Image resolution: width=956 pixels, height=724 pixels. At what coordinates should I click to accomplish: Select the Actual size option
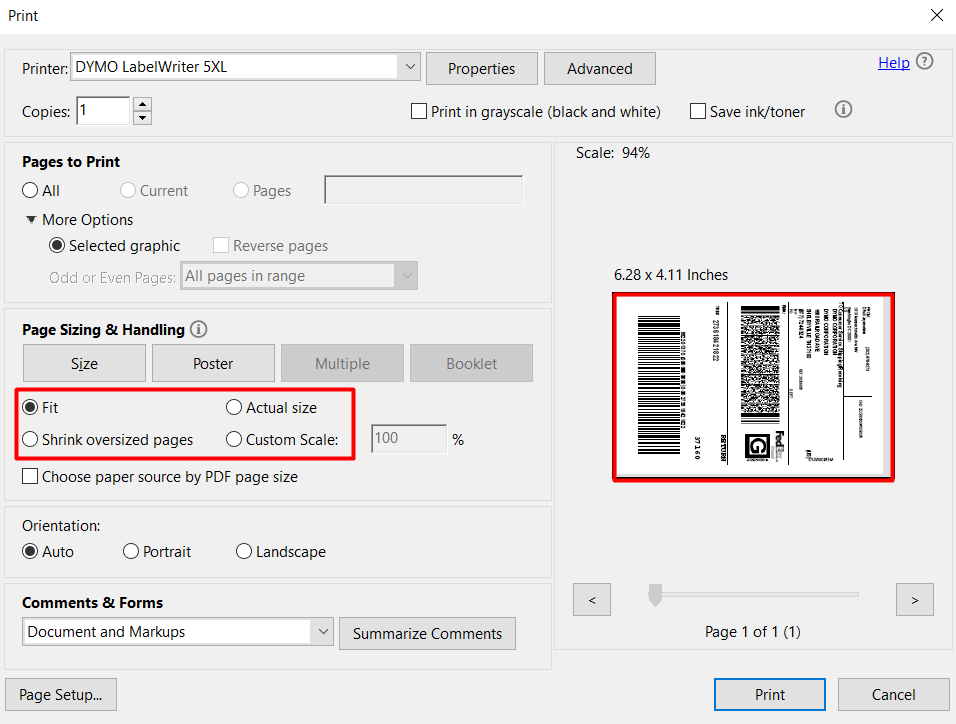(233, 407)
